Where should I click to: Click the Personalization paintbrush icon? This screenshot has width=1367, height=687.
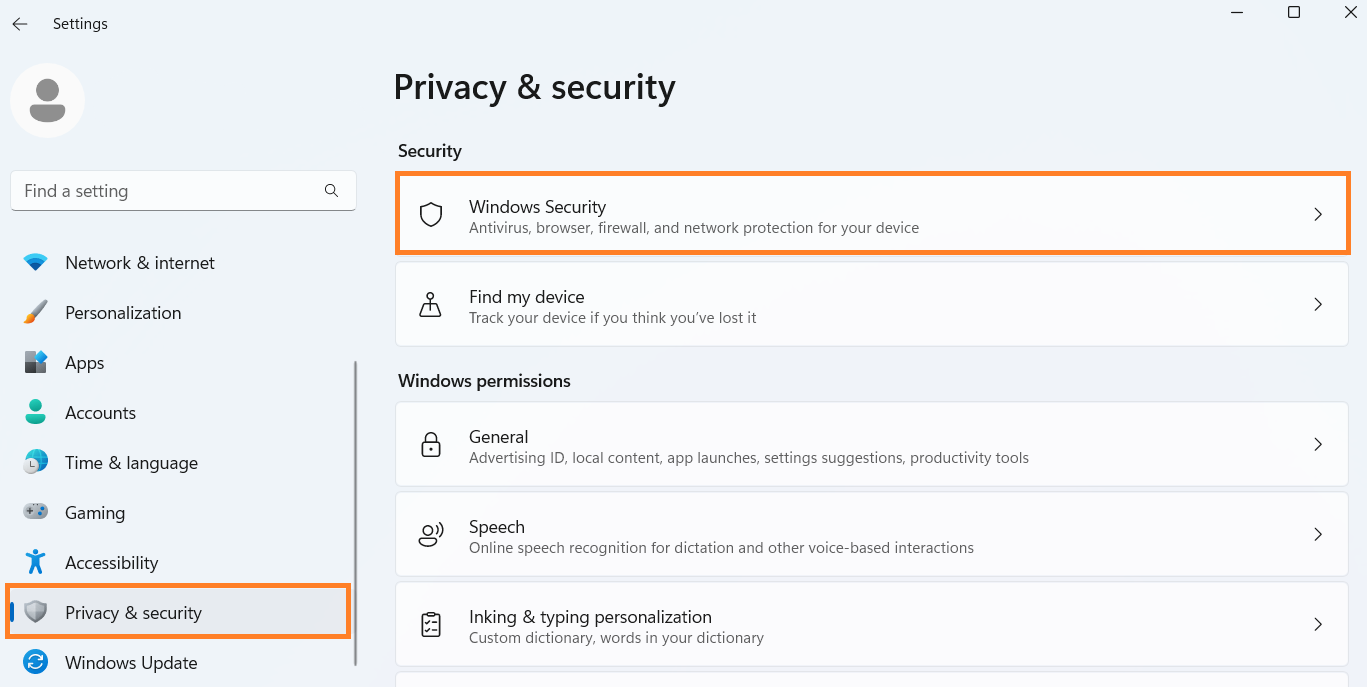click(36, 313)
